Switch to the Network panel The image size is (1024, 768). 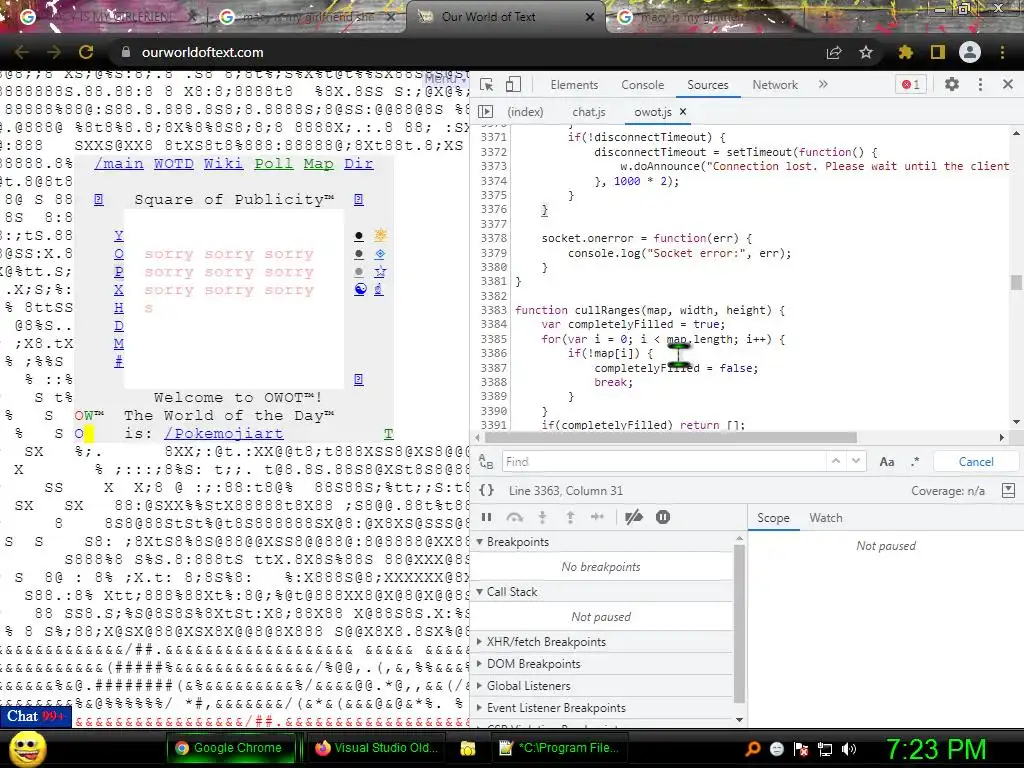[x=775, y=85]
